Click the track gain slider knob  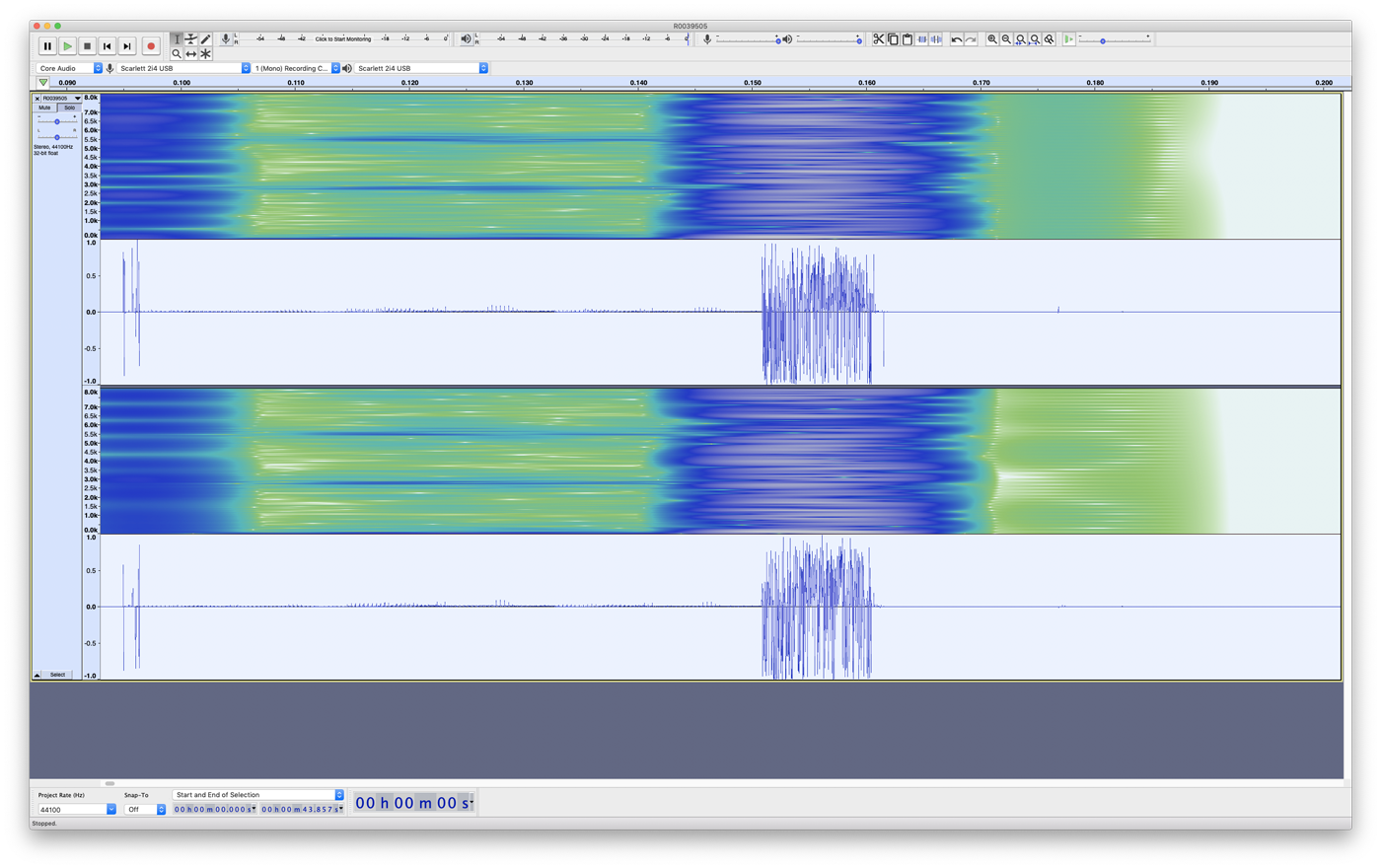[57, 121]
